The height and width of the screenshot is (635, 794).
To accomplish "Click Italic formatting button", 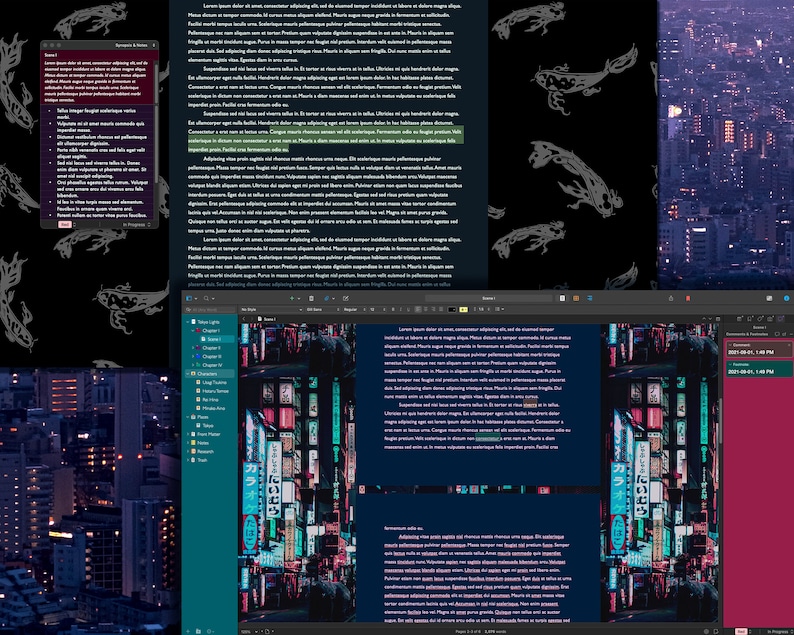I will 401,309.
